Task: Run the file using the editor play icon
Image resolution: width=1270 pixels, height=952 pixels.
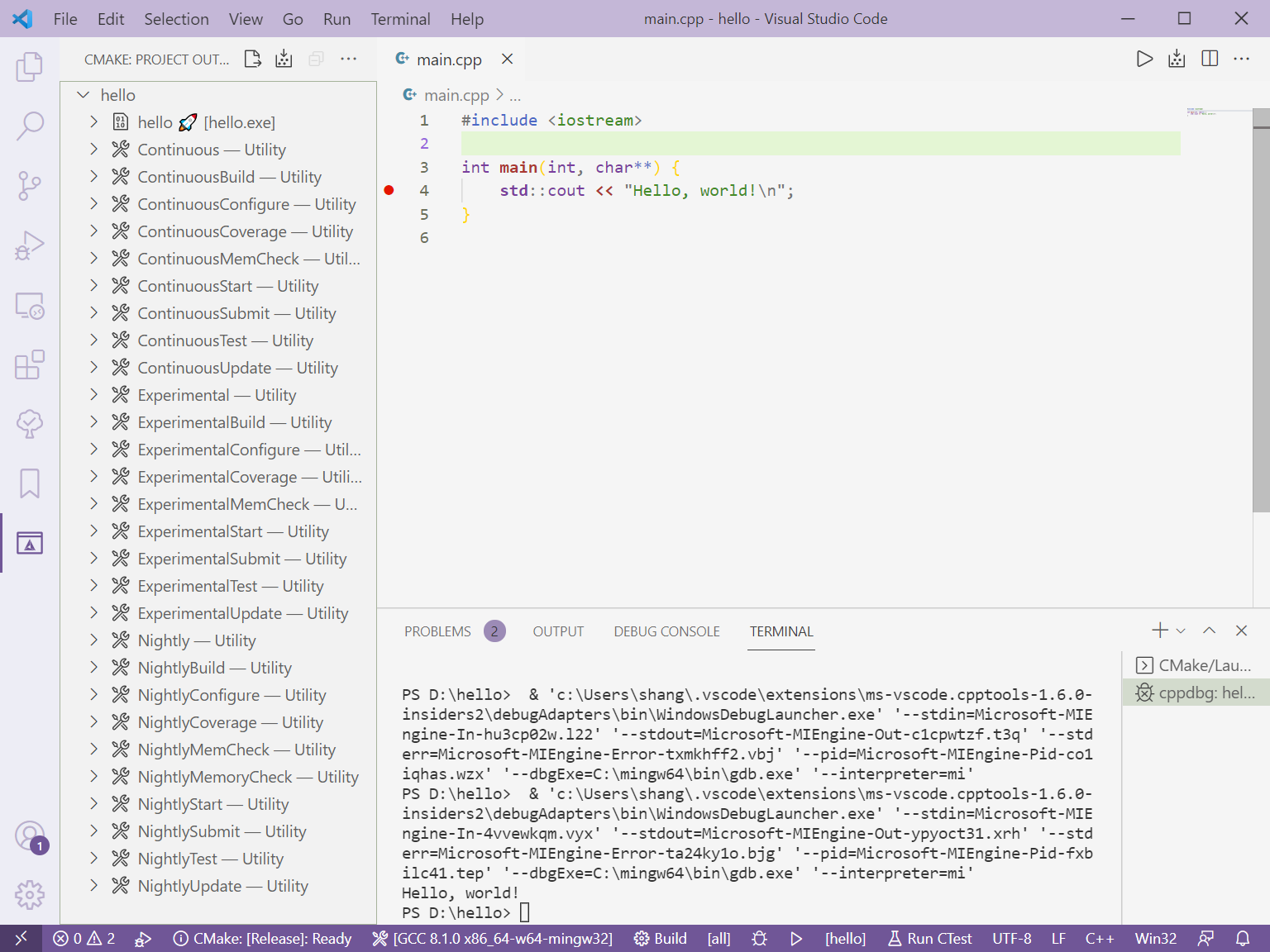Action: (x=1144, y=59)
